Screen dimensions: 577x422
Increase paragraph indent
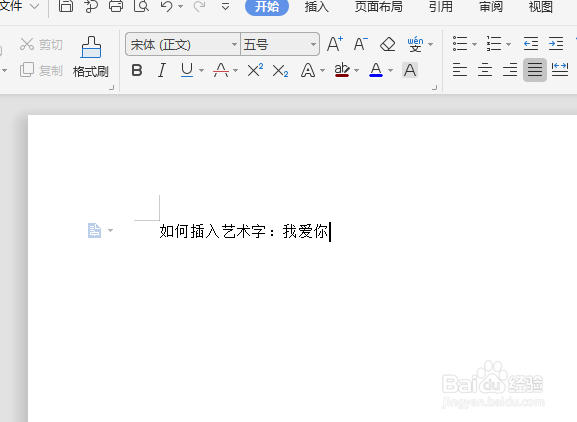[556, 44]
